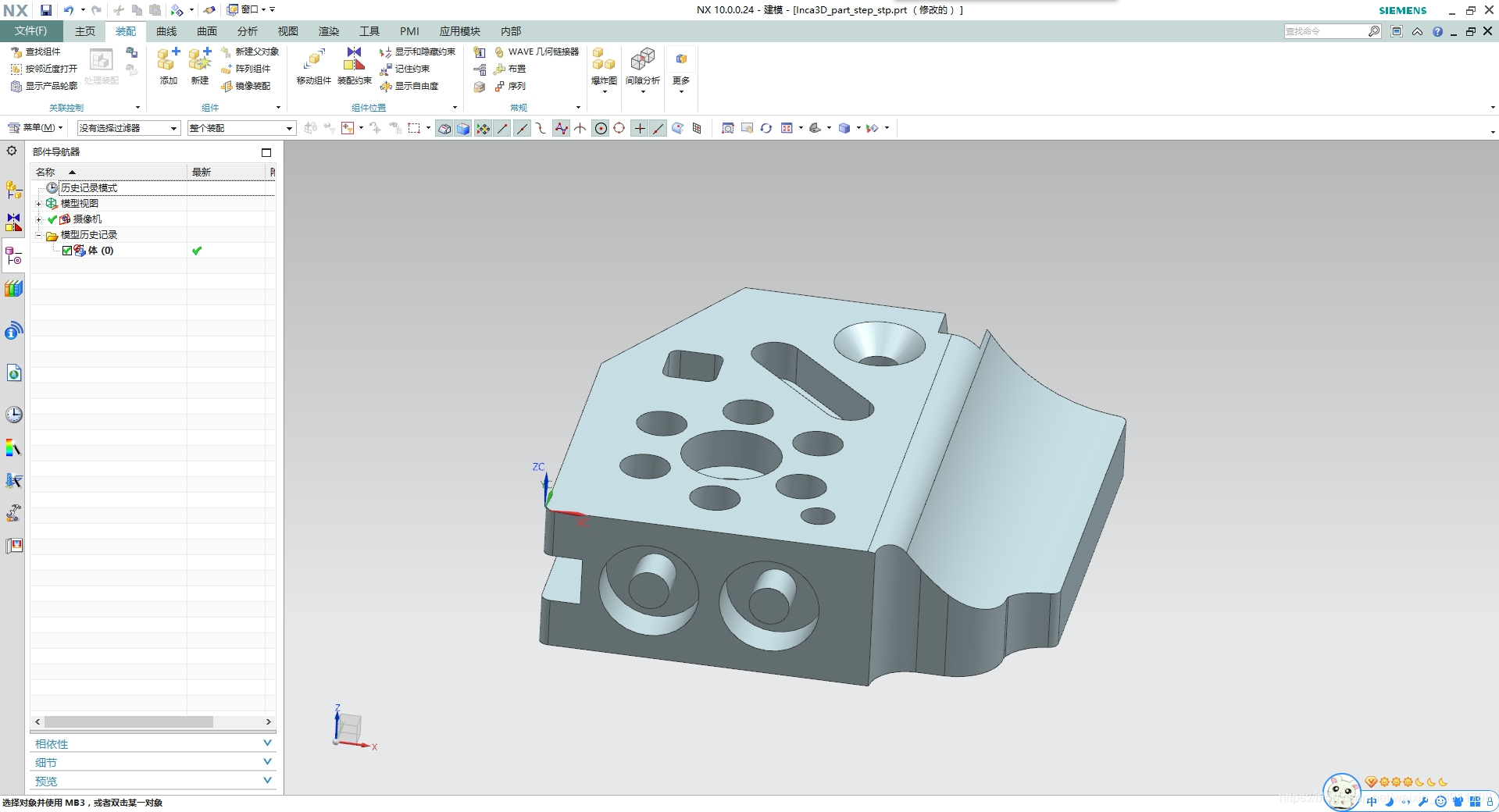This screenshot has height=812, width=1499.
Task: Click the Find Component command
Action: [x=36, y=52]
